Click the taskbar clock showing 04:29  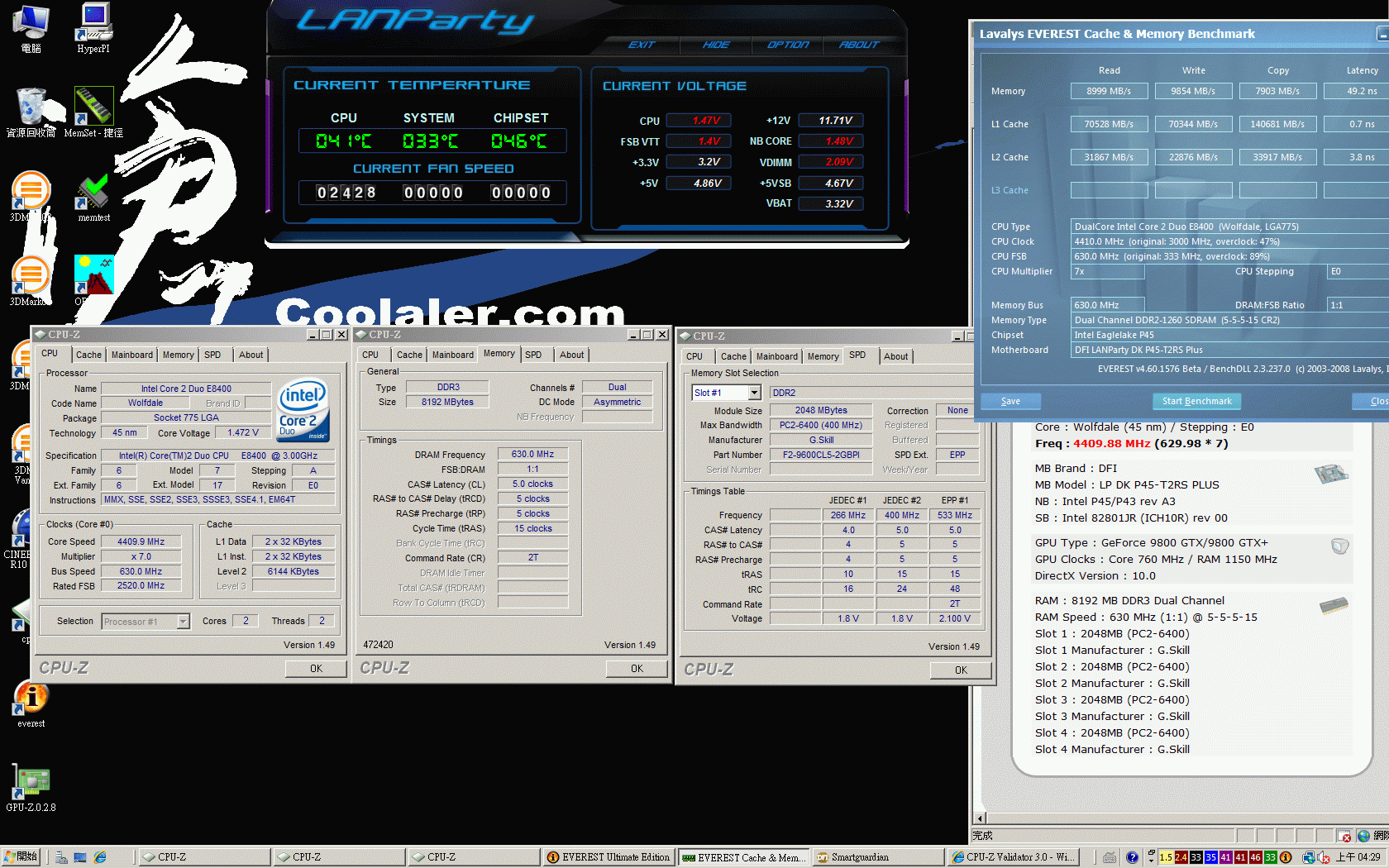1358,857
